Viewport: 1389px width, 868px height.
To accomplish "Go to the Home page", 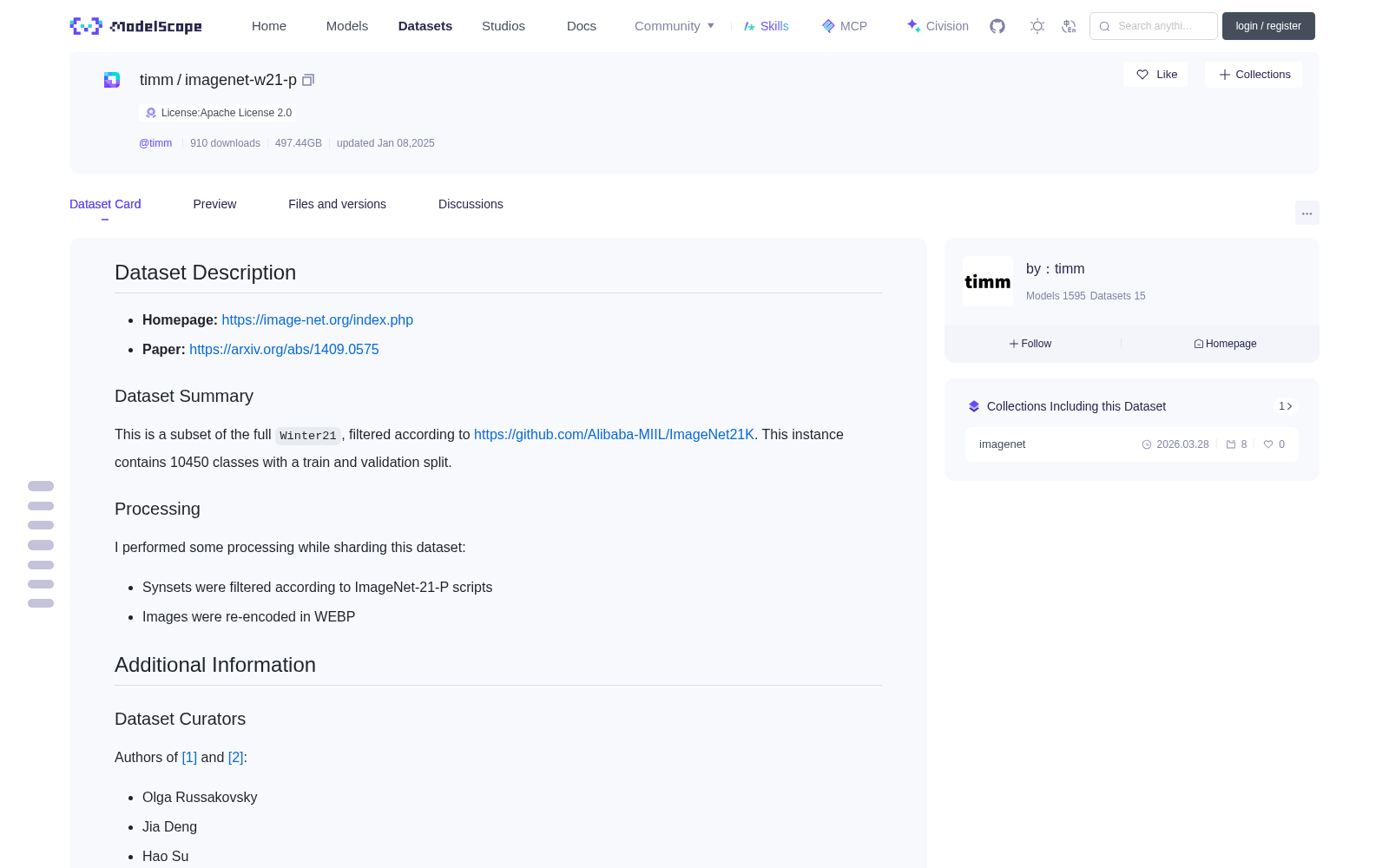I will (269, 26).
